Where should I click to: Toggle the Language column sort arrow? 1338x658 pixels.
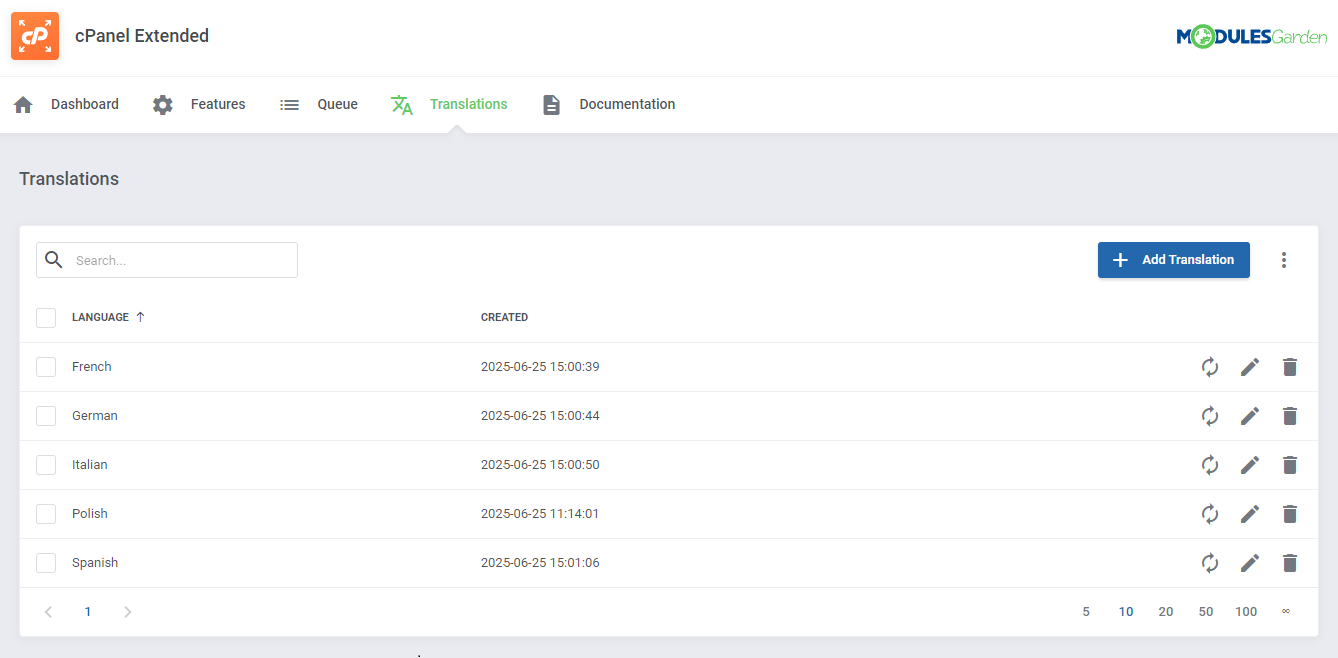(139, 317)
